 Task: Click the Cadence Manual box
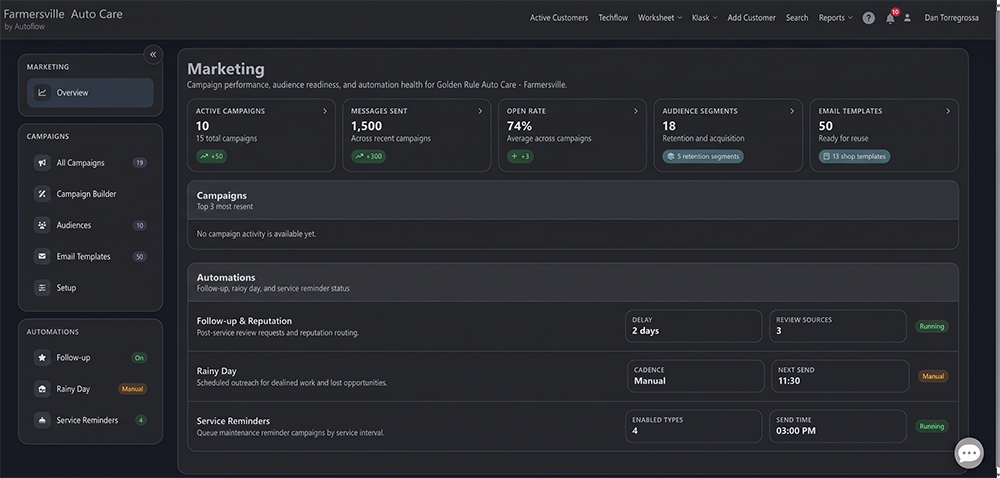click(x=696, y=376)
